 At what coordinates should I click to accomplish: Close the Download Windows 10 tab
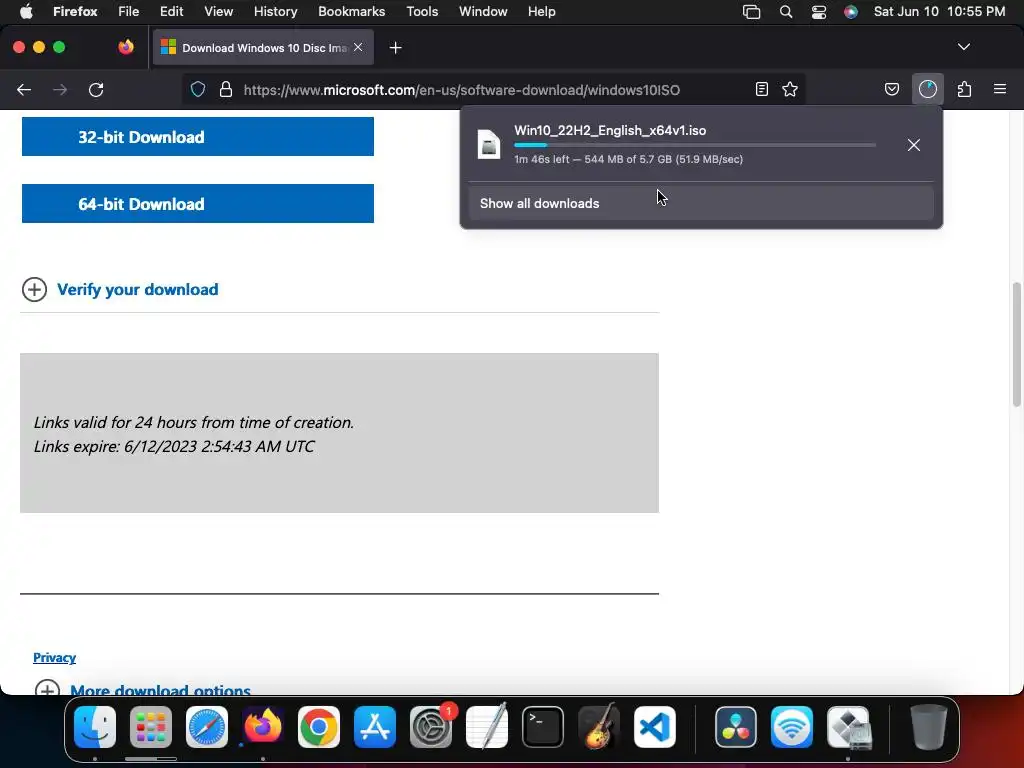[x=358, y=47]
